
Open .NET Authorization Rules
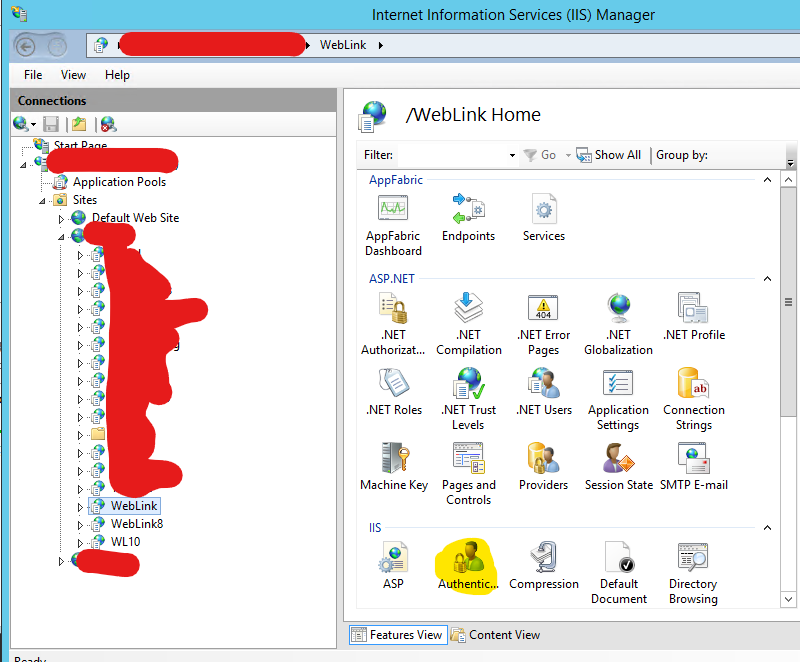pos(393,324)
